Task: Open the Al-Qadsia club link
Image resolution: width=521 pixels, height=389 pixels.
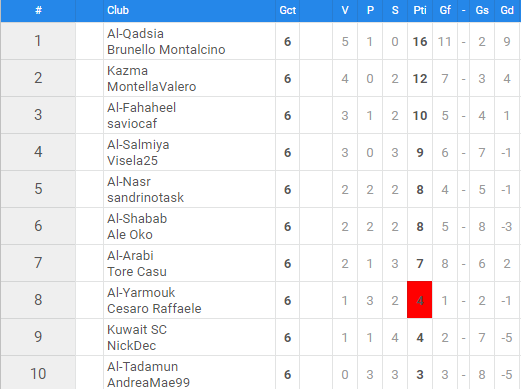Action: point(135,34)
